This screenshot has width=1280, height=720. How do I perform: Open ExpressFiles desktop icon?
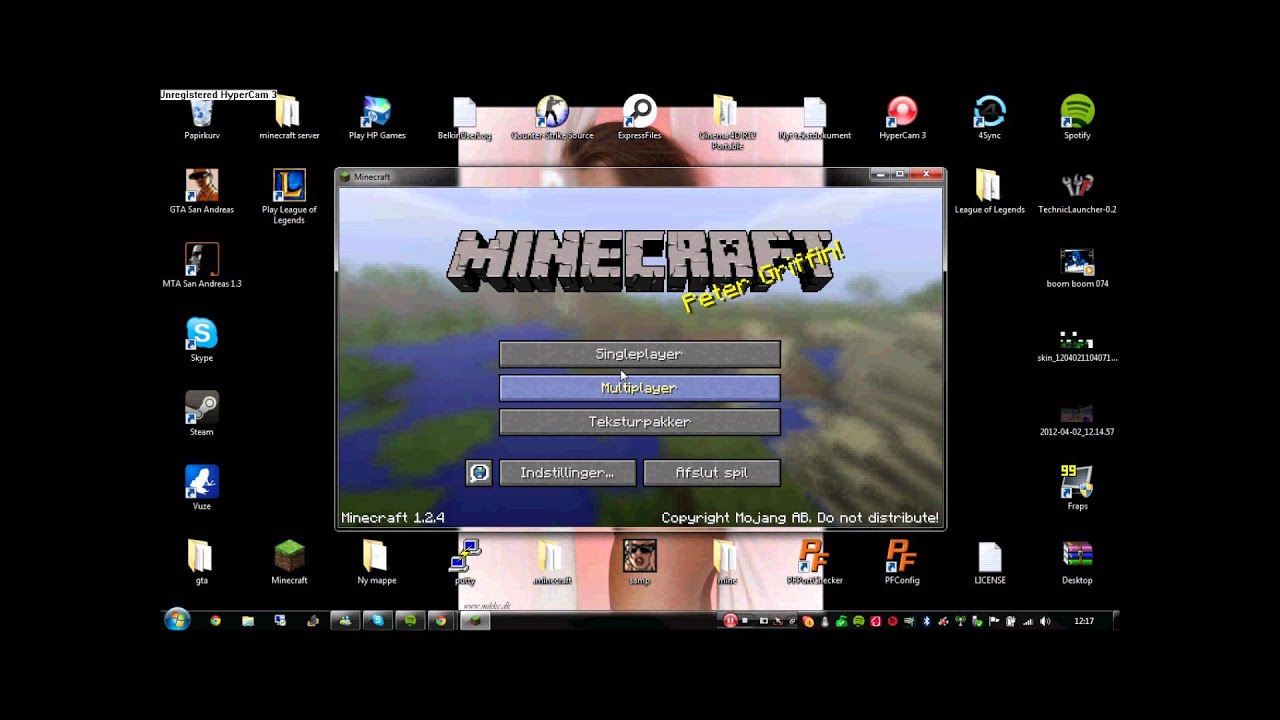[x=640, y=119]
